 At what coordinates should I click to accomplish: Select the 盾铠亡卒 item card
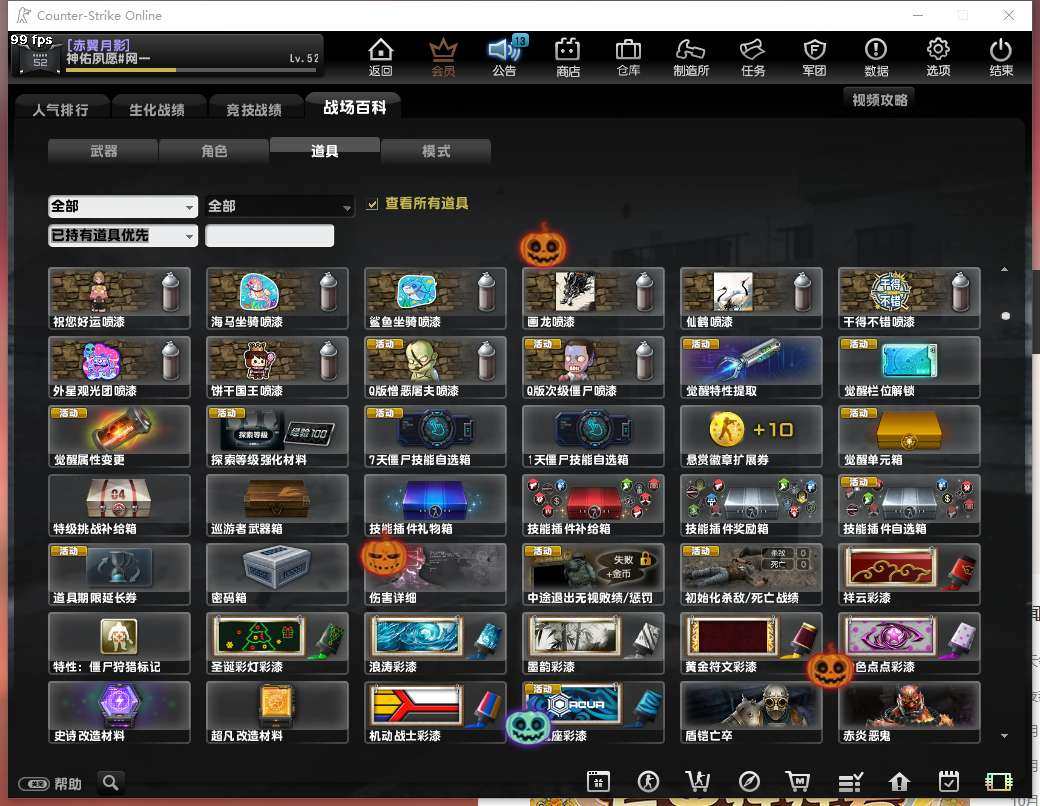(751, 712)
